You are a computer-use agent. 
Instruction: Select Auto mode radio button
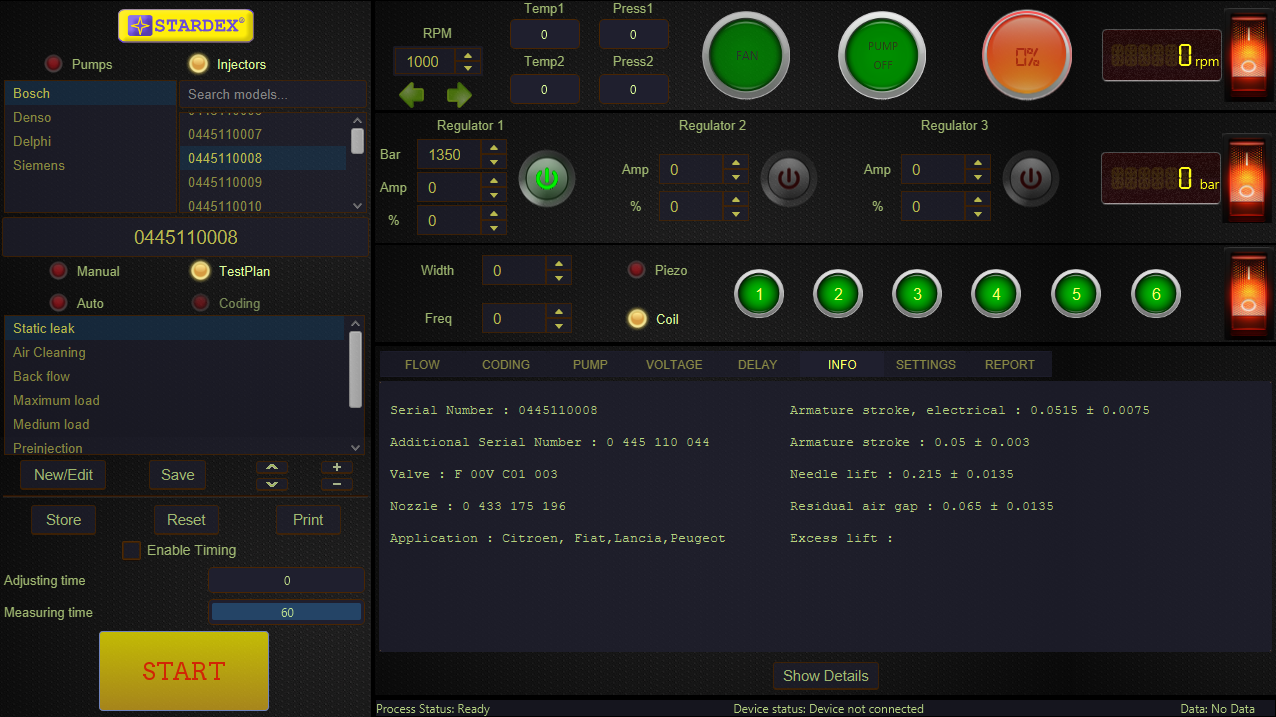point(58,303)
